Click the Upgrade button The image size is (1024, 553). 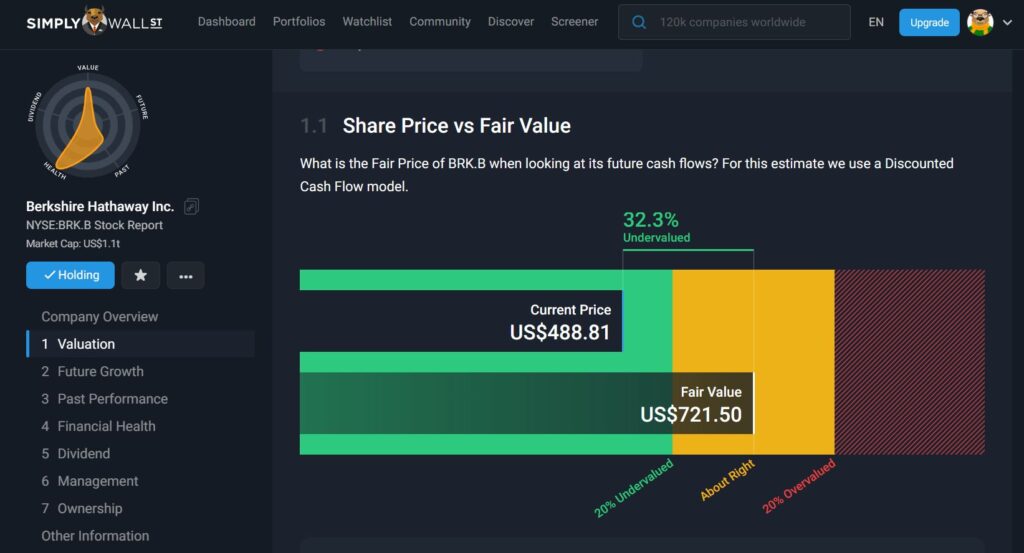929,22
